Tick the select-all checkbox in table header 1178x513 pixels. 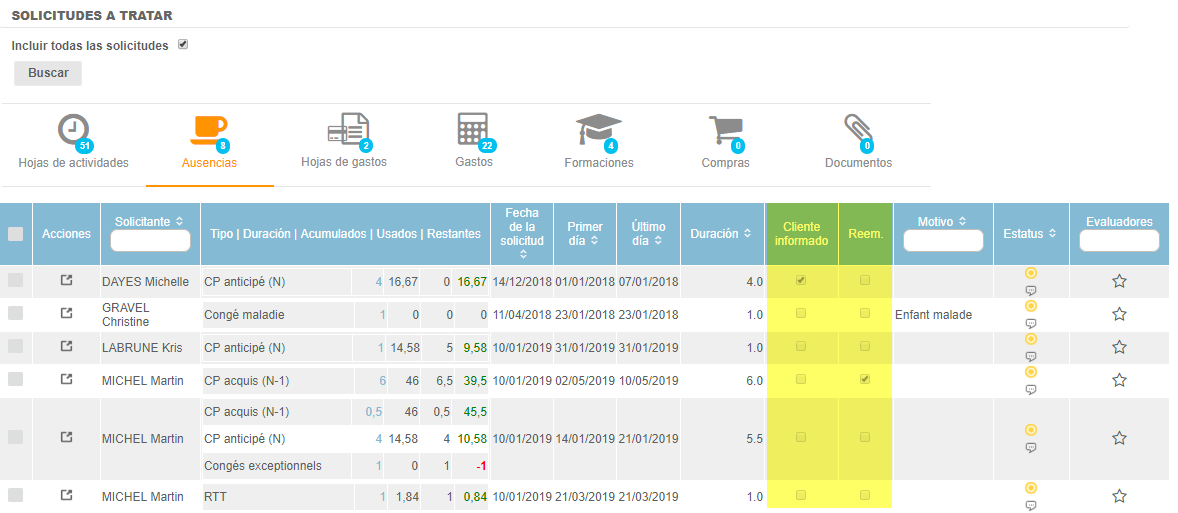(16, 234)
